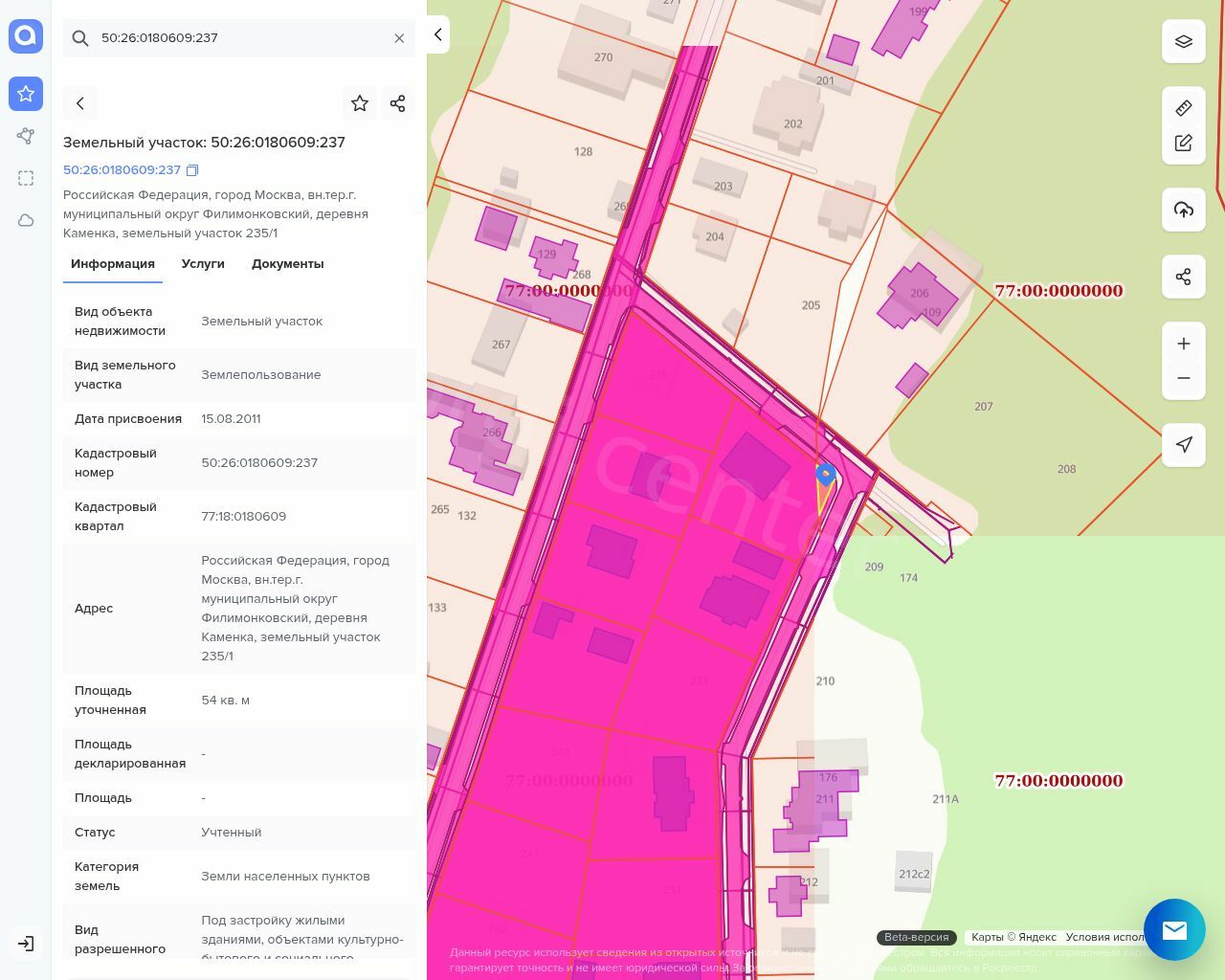Open the mail chat widget
This screenshot has height=980, width=1225.
coord(1174,929)
